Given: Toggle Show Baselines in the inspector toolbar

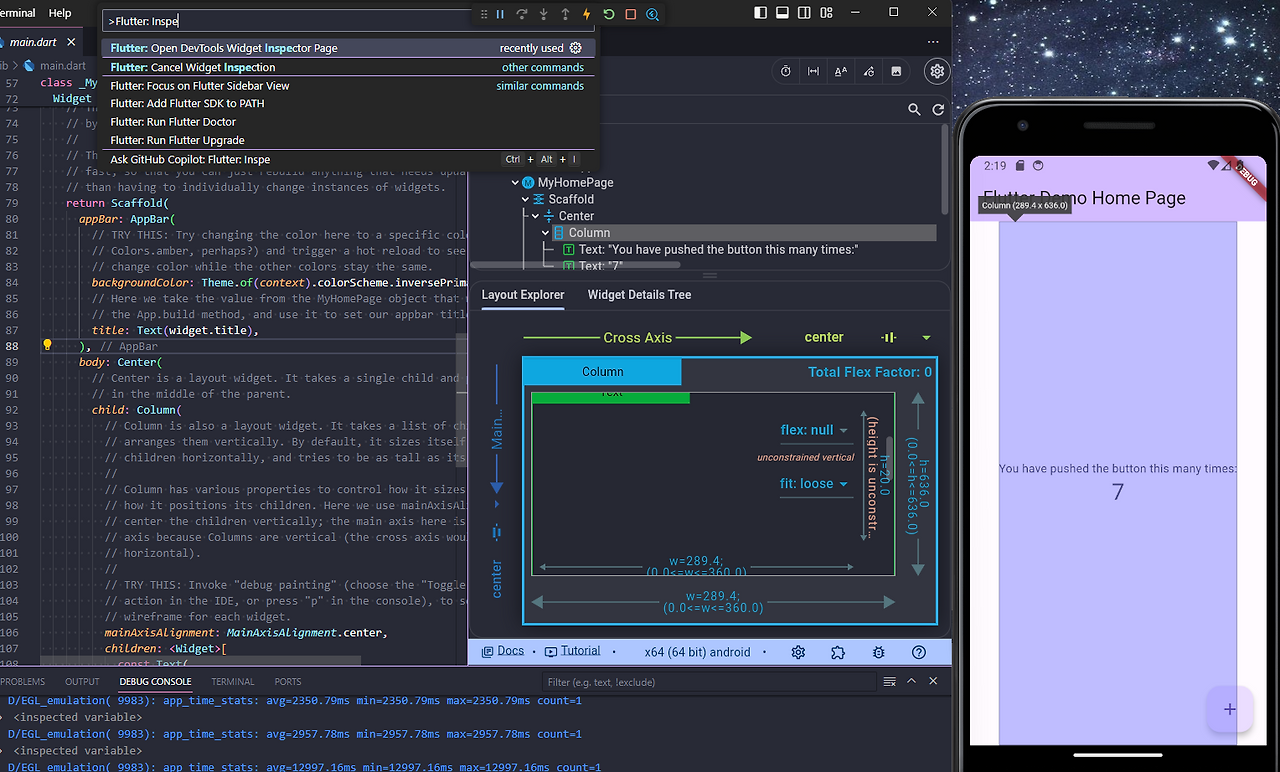Looking at the screenshot, I should (x=840, y=71).
